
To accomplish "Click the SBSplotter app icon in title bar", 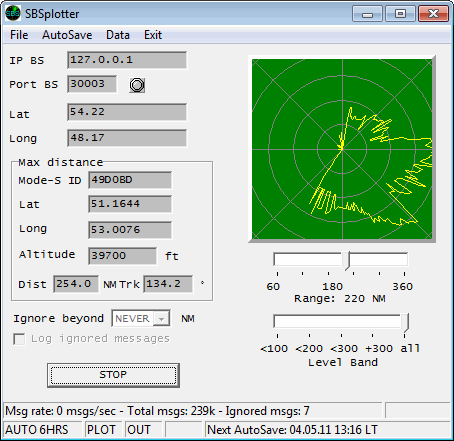I will (13, 14).
